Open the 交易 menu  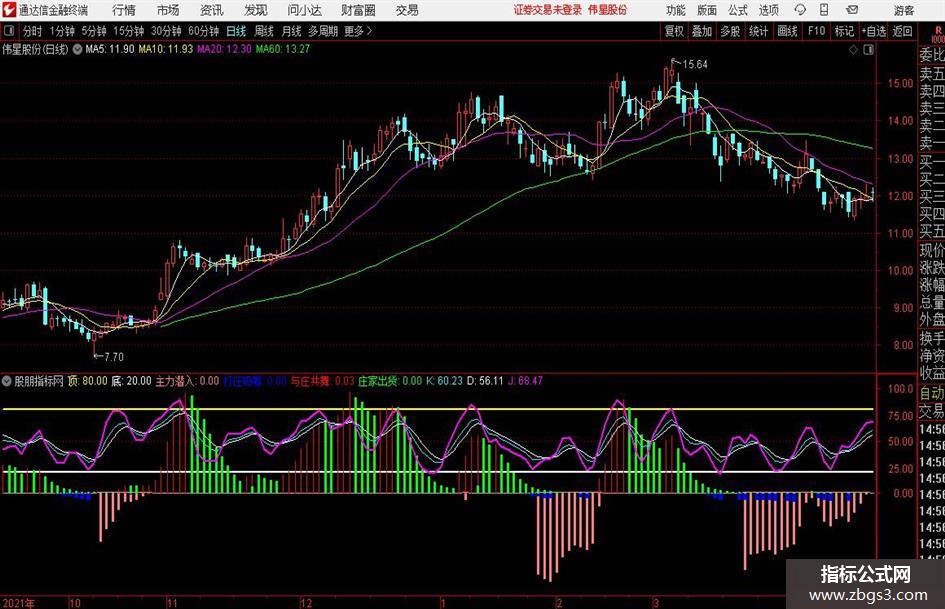[x=407, y=10]
